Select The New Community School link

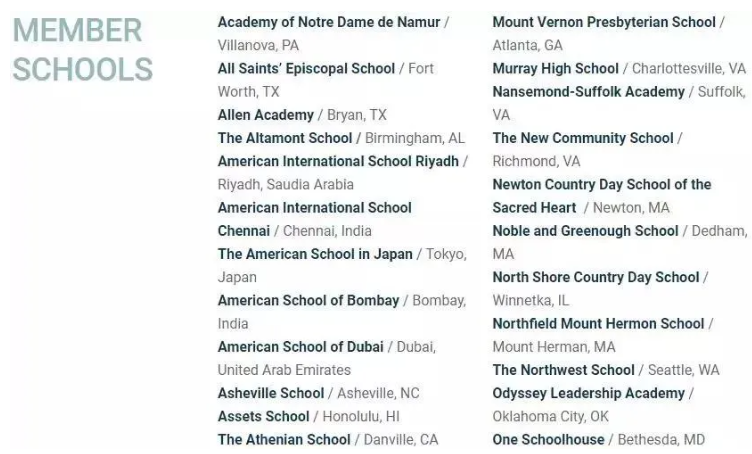[583, 138]
